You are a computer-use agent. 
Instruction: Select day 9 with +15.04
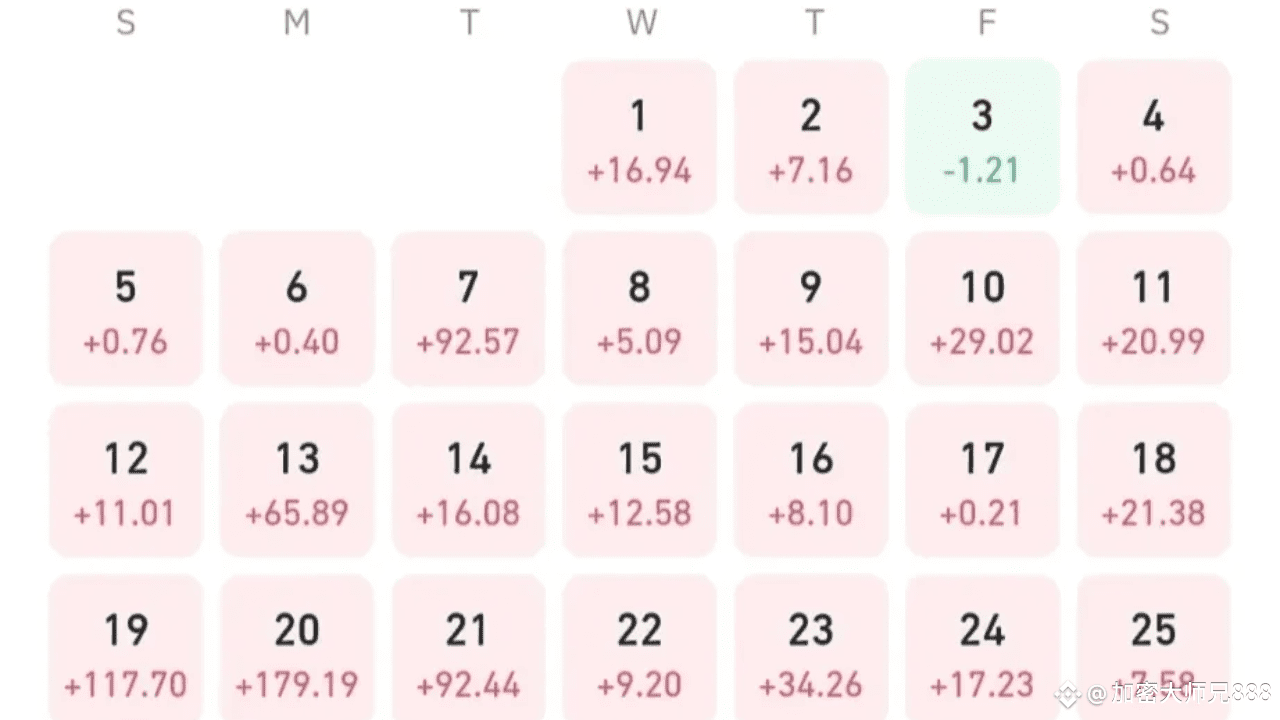(811, 309)
